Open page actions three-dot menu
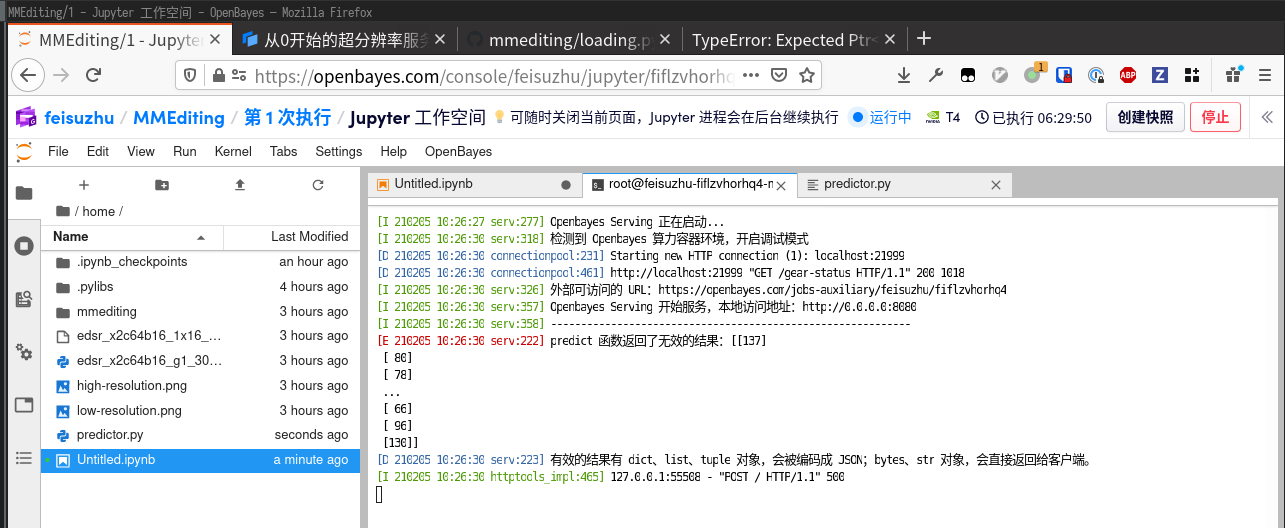The image size is (1285, 528). coord(751,75)
